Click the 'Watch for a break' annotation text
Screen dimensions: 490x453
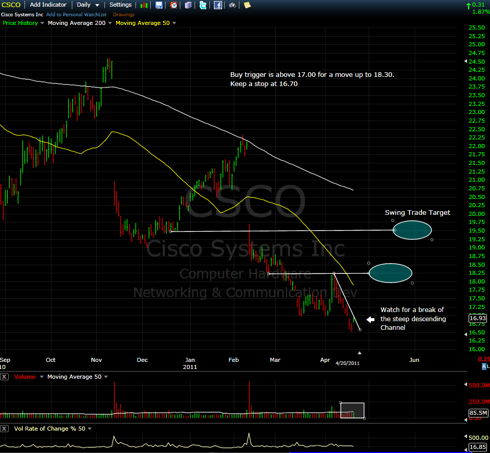(413, 319)
